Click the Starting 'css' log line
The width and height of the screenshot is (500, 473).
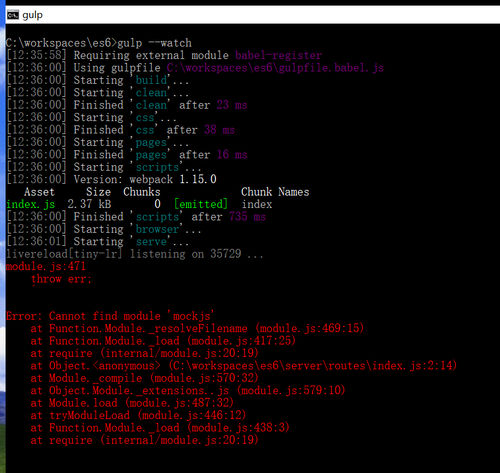[x=91, y=117]
